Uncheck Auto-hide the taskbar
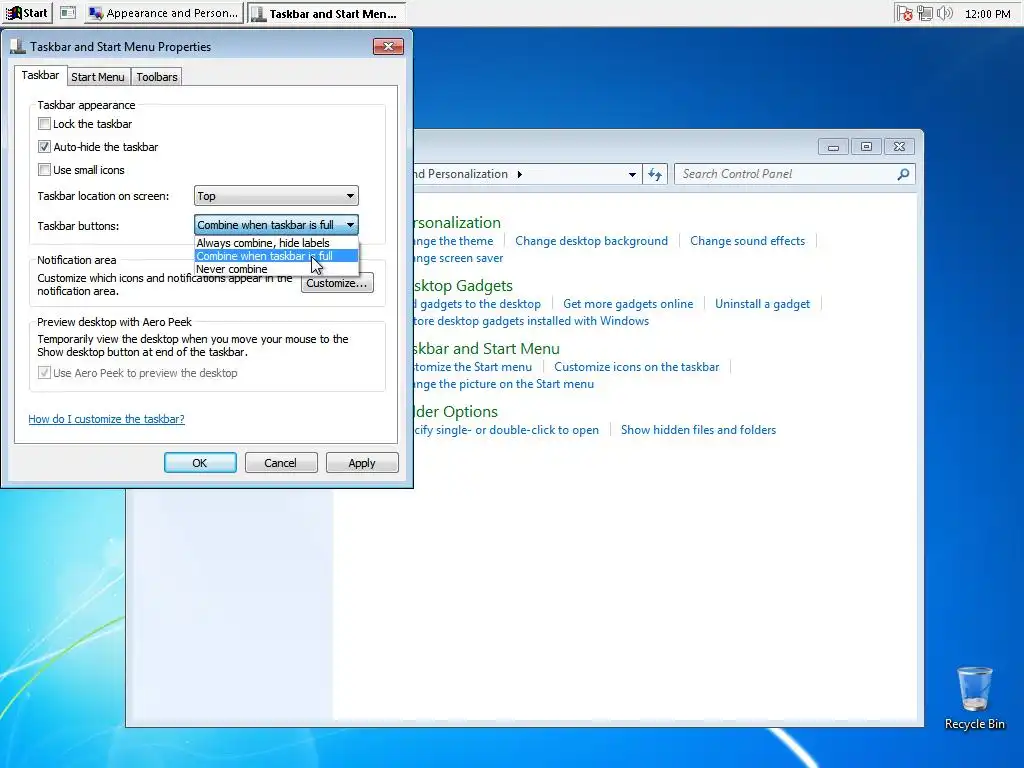Screen dimensions: 1024x768 (x=44, y=146)
